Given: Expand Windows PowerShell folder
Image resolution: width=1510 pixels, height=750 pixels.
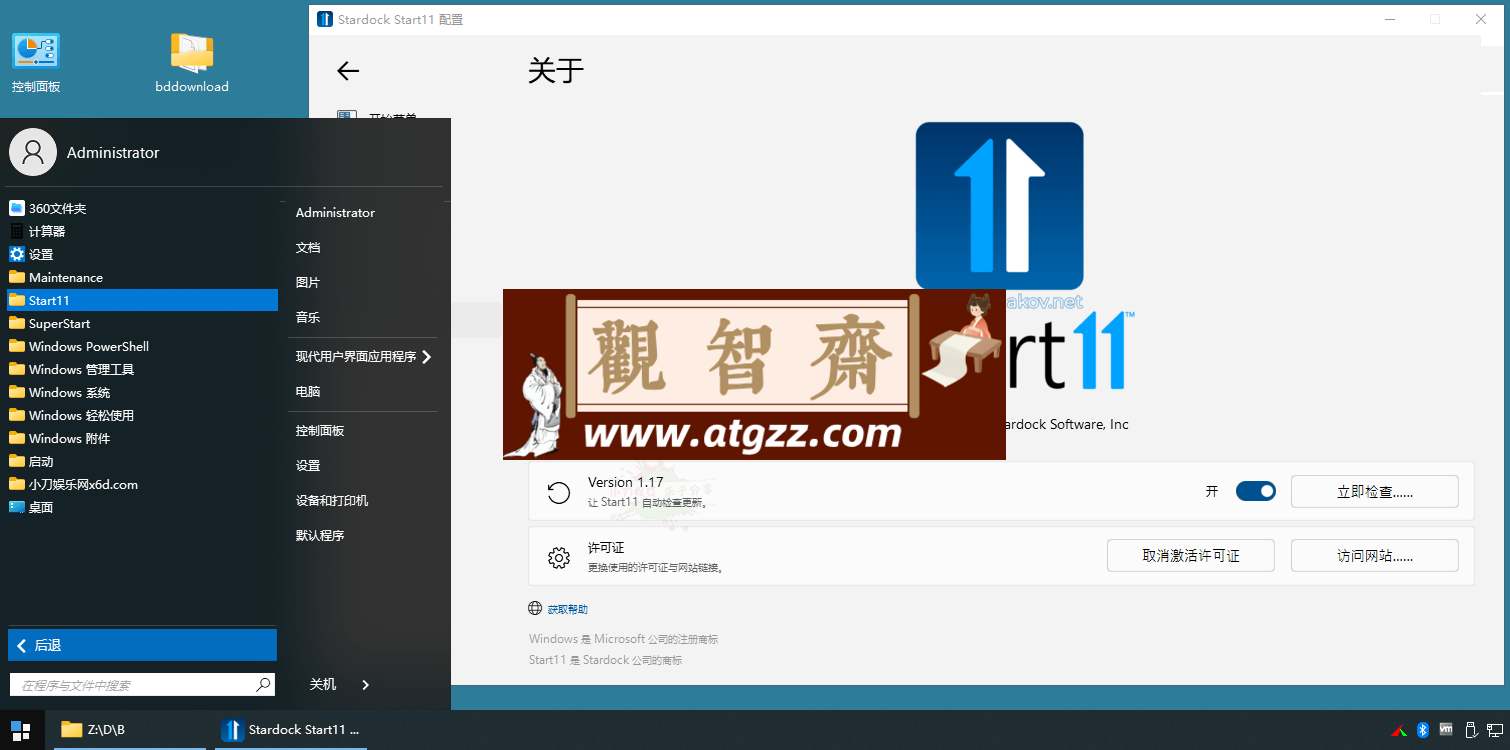Looking at the screenshot, I should [x=142, y=346].
